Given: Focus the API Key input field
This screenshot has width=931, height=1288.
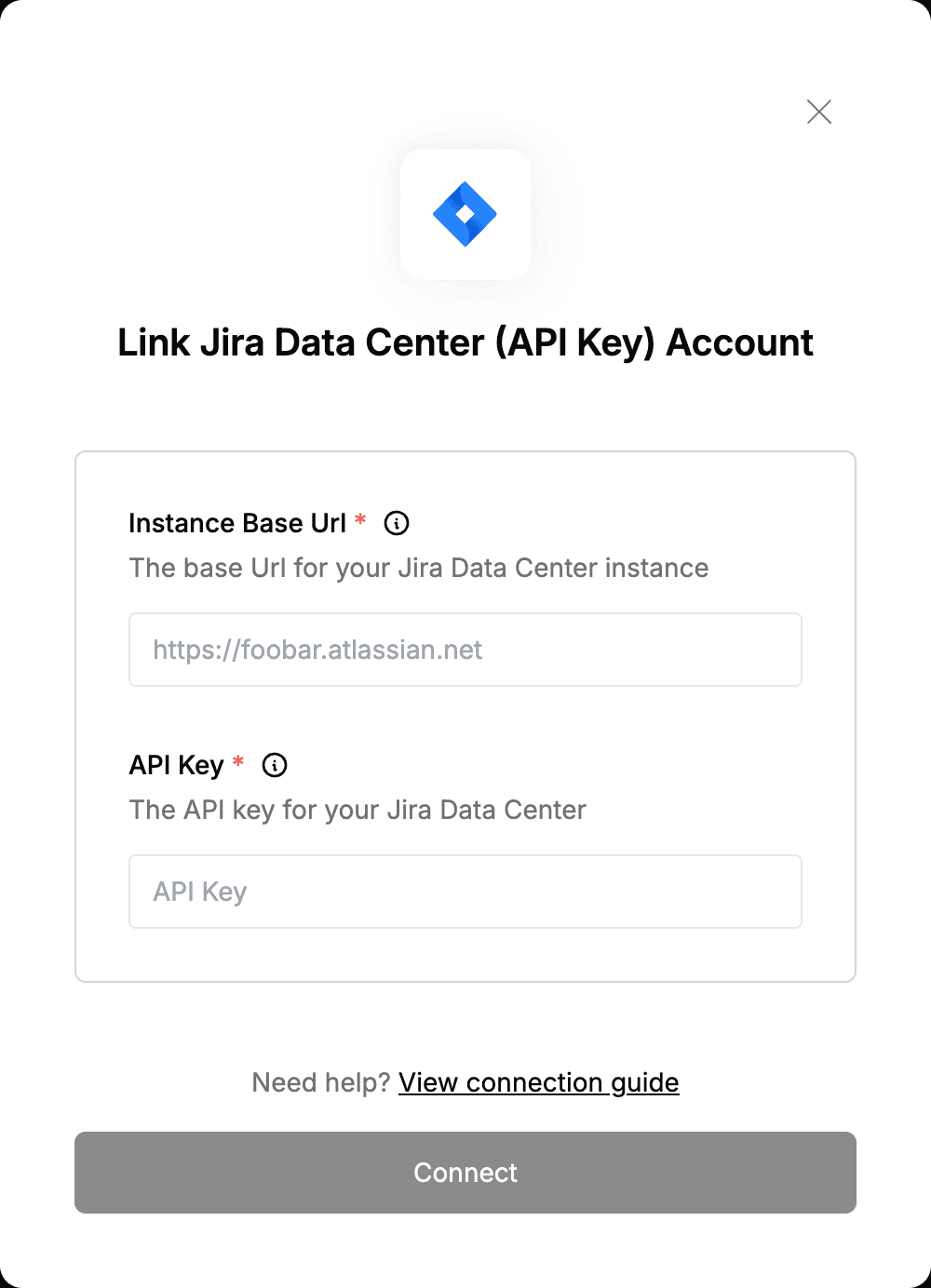Looking at the screenshot, I should [465, 892].
